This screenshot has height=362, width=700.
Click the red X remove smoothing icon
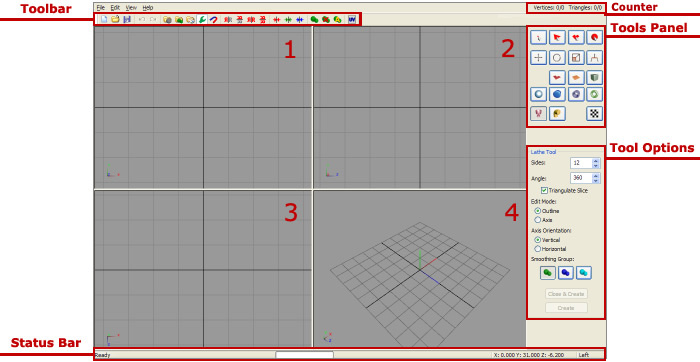click(326, 20)
